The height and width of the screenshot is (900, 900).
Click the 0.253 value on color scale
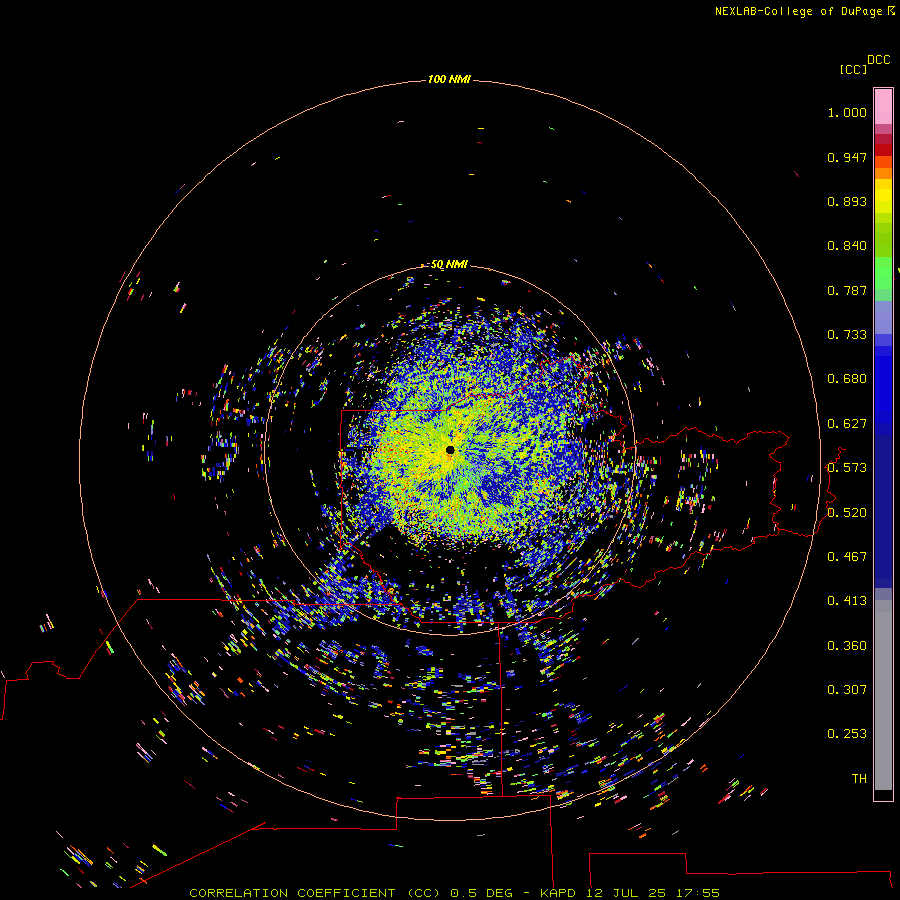pos(847,734)
